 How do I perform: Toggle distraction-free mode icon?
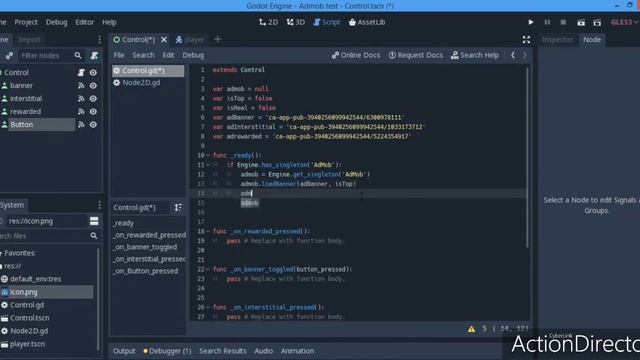(526, 40)
